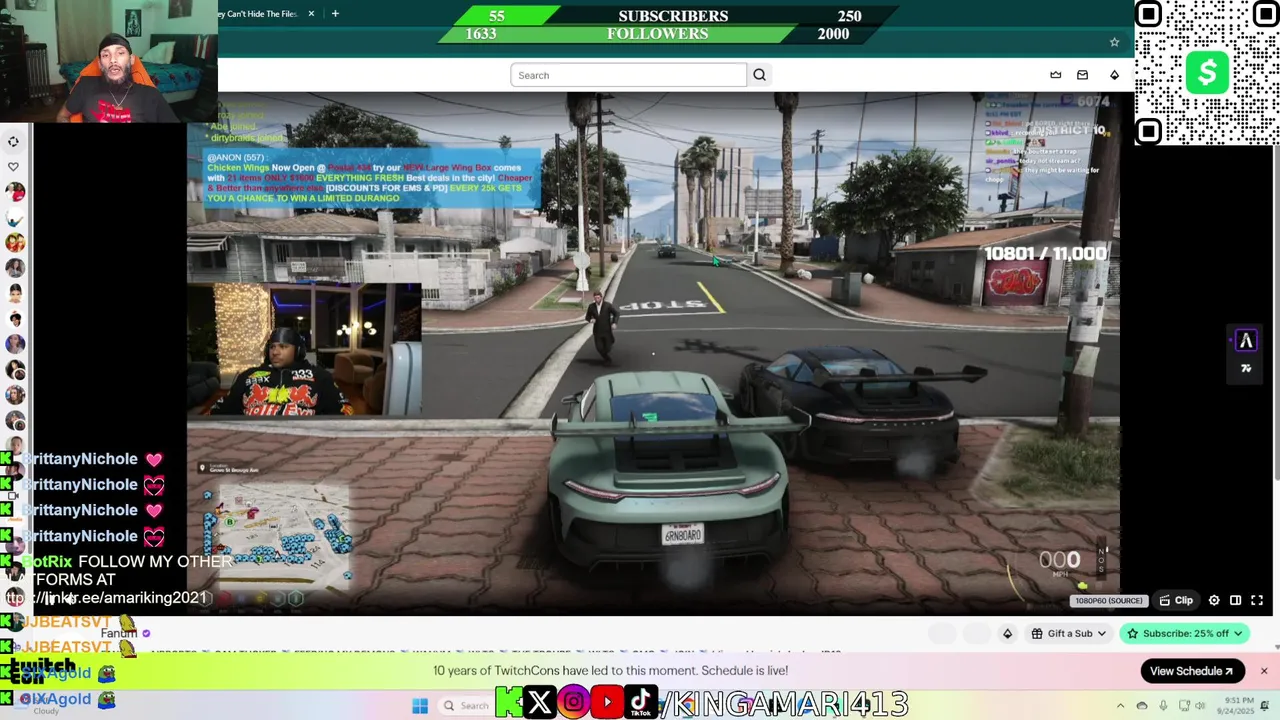Toggle fullscreen on the video player
This screenshot has width=1280, height=720.
coord(1257,600)
